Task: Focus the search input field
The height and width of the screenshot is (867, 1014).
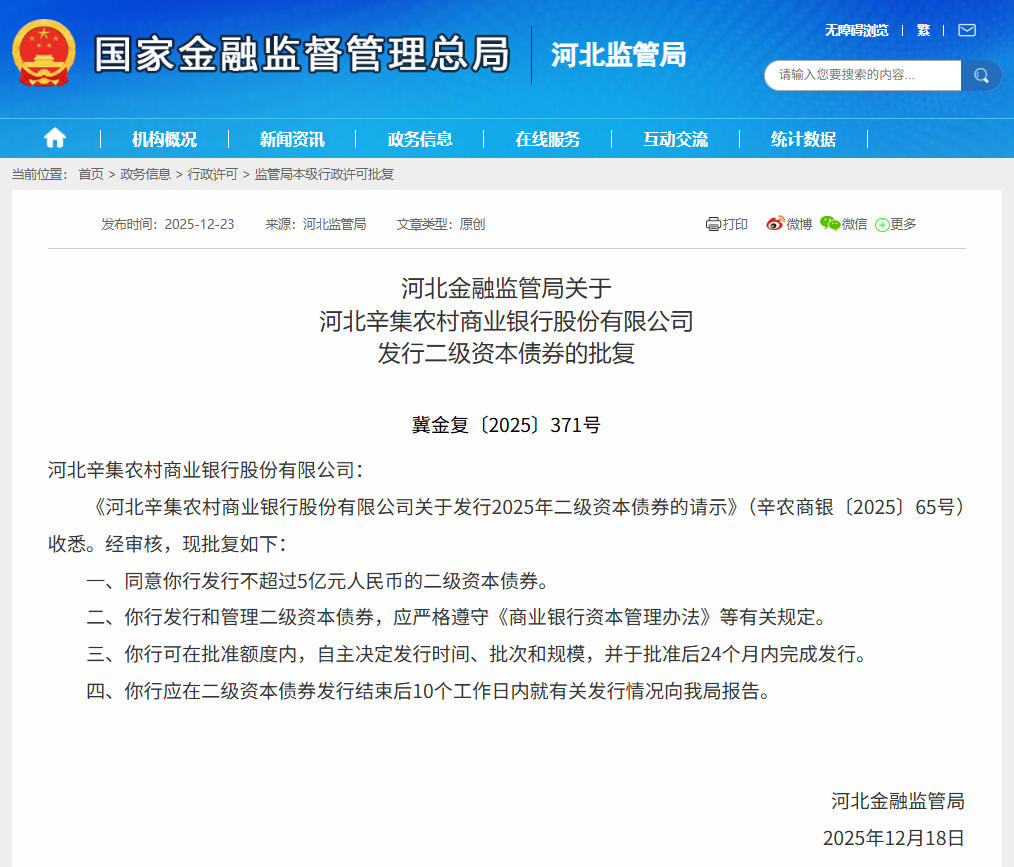Action: [863, 76]
